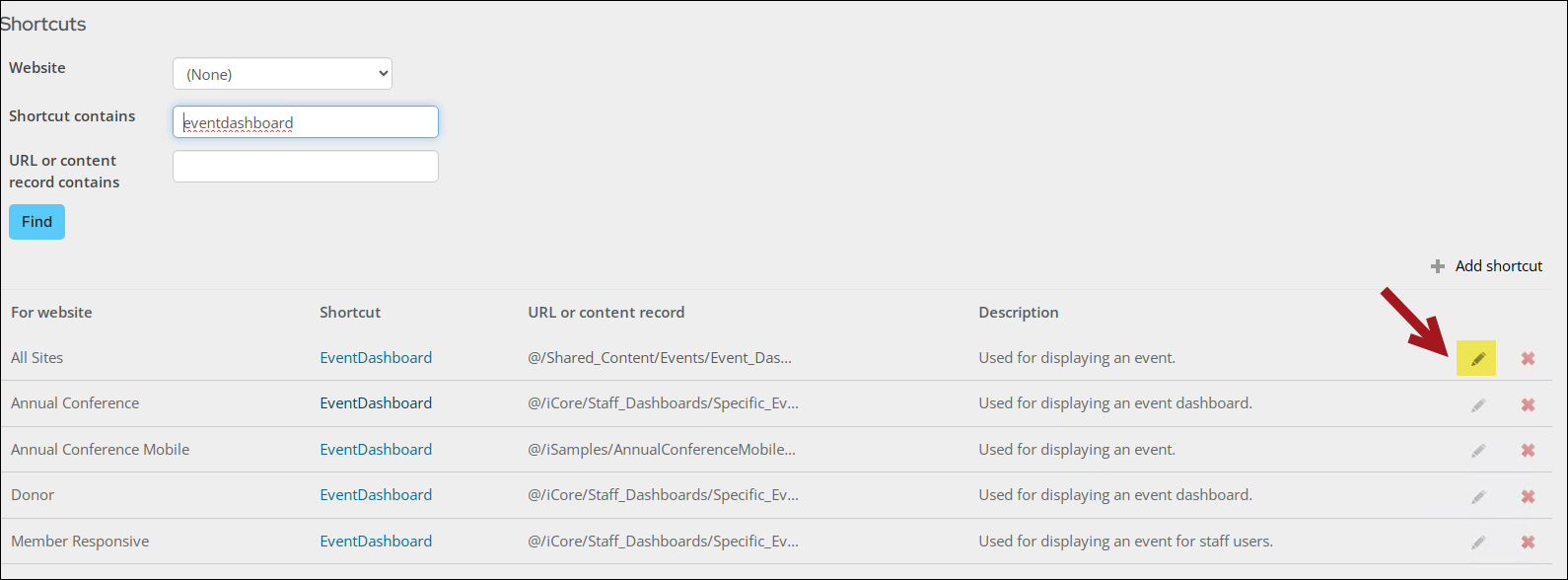The image size is (1568, 580).
Task: Focus the Shortcut contains text field
Action: click(306, 122)
